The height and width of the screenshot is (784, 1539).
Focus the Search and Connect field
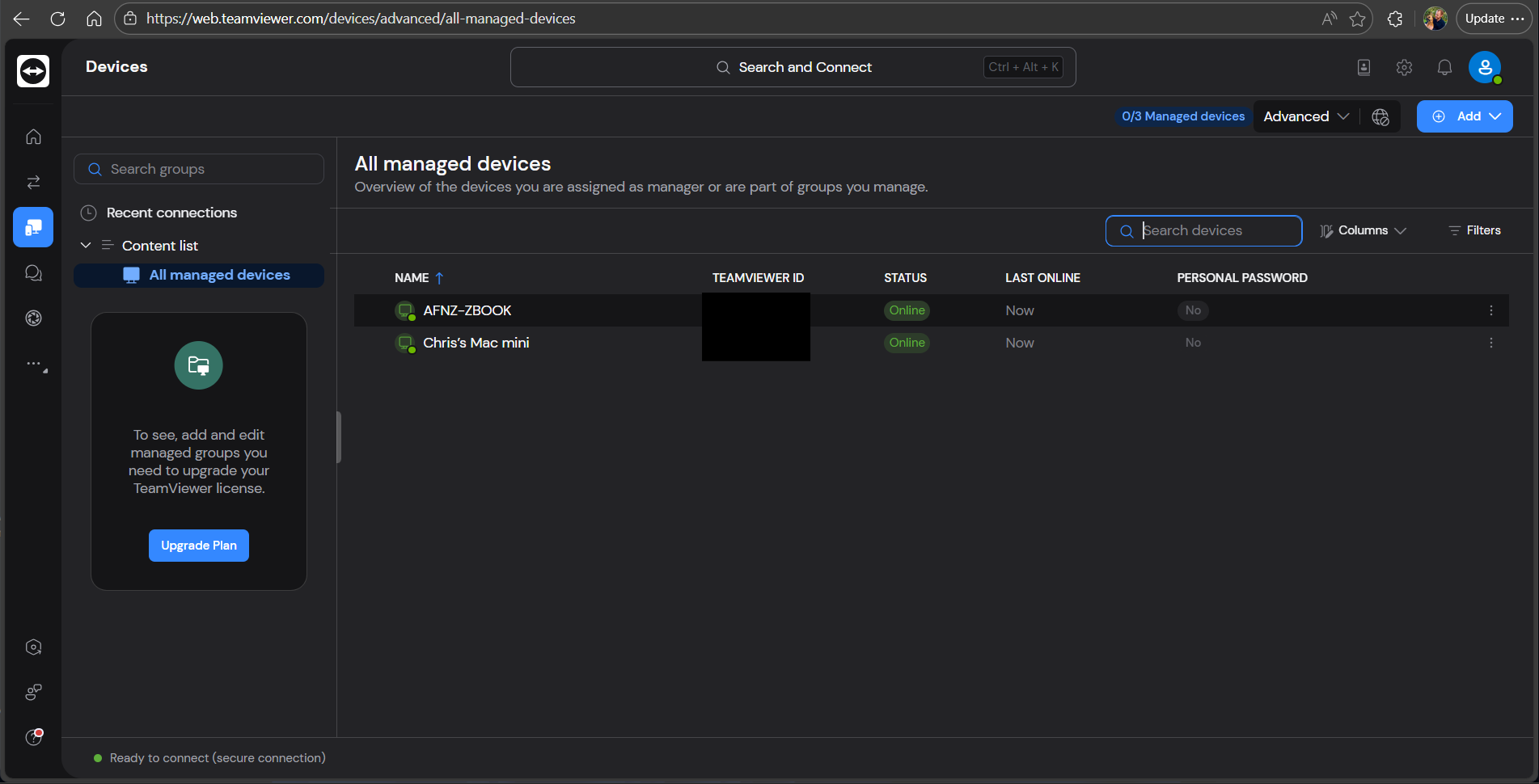pos(793,67)
